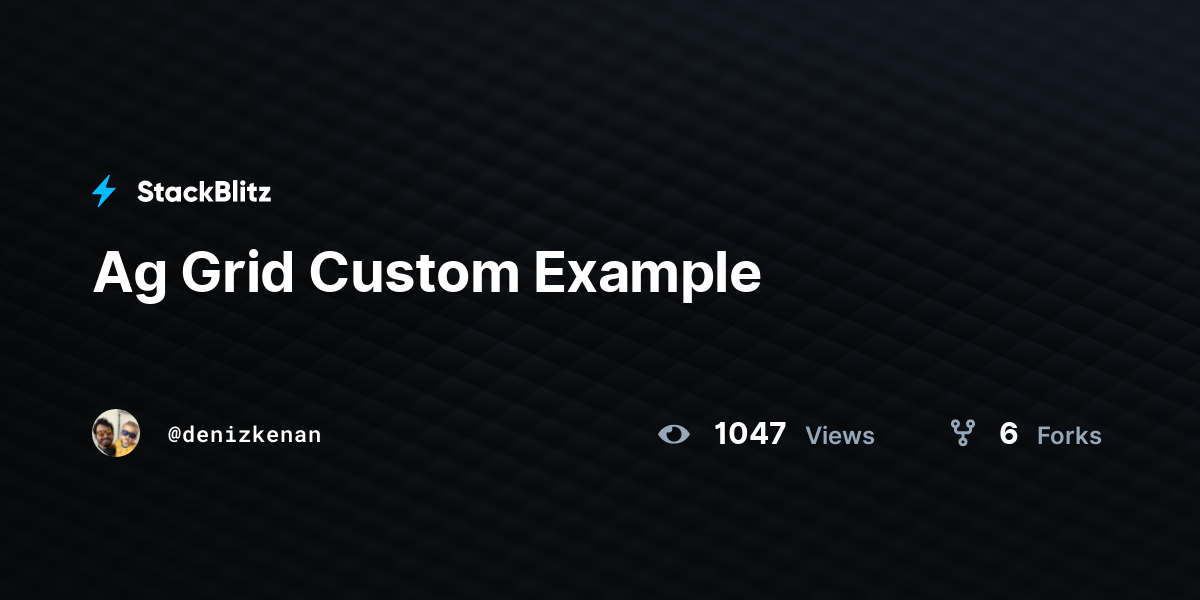Viewport: 1200px width, 600px height.
Task: Click the Forks label
Action: pos(1069,436)
